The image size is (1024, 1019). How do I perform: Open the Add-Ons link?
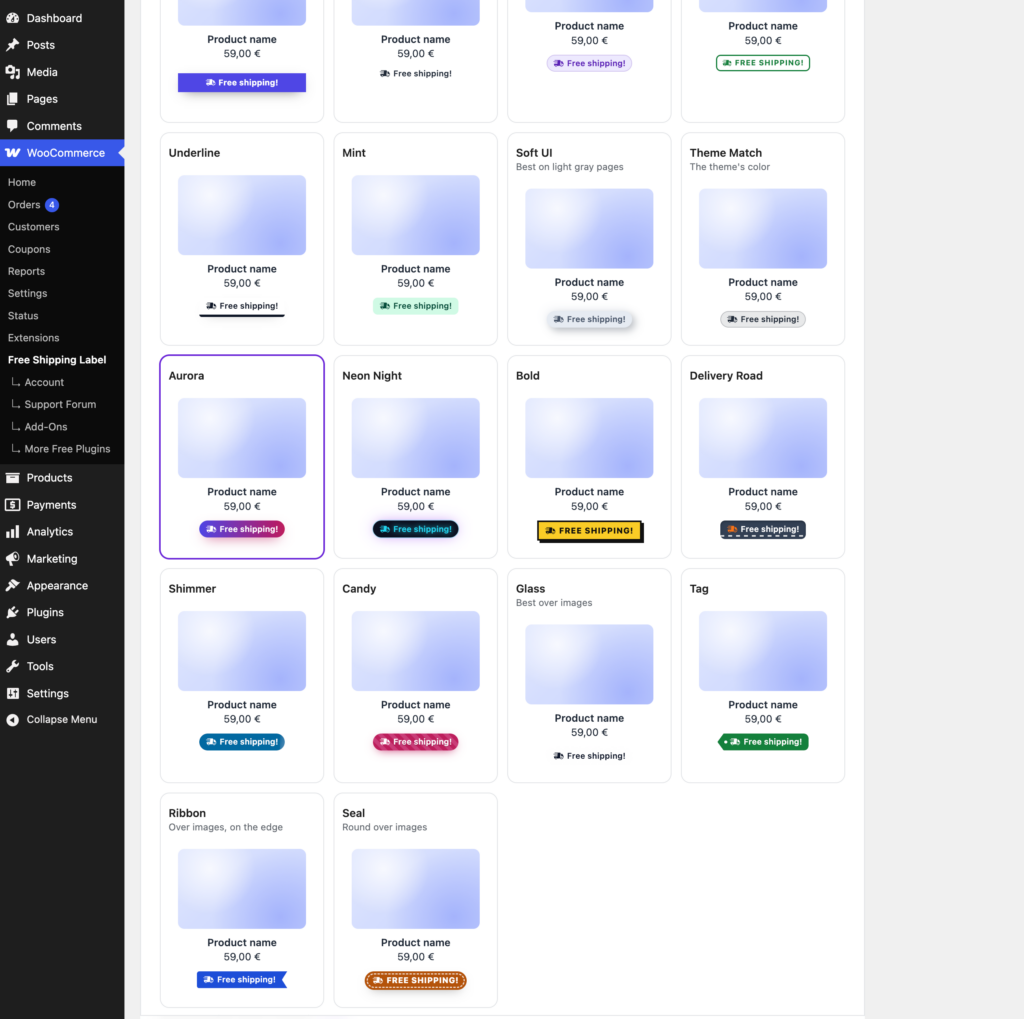pyautogui.click(x=46, y=427)
